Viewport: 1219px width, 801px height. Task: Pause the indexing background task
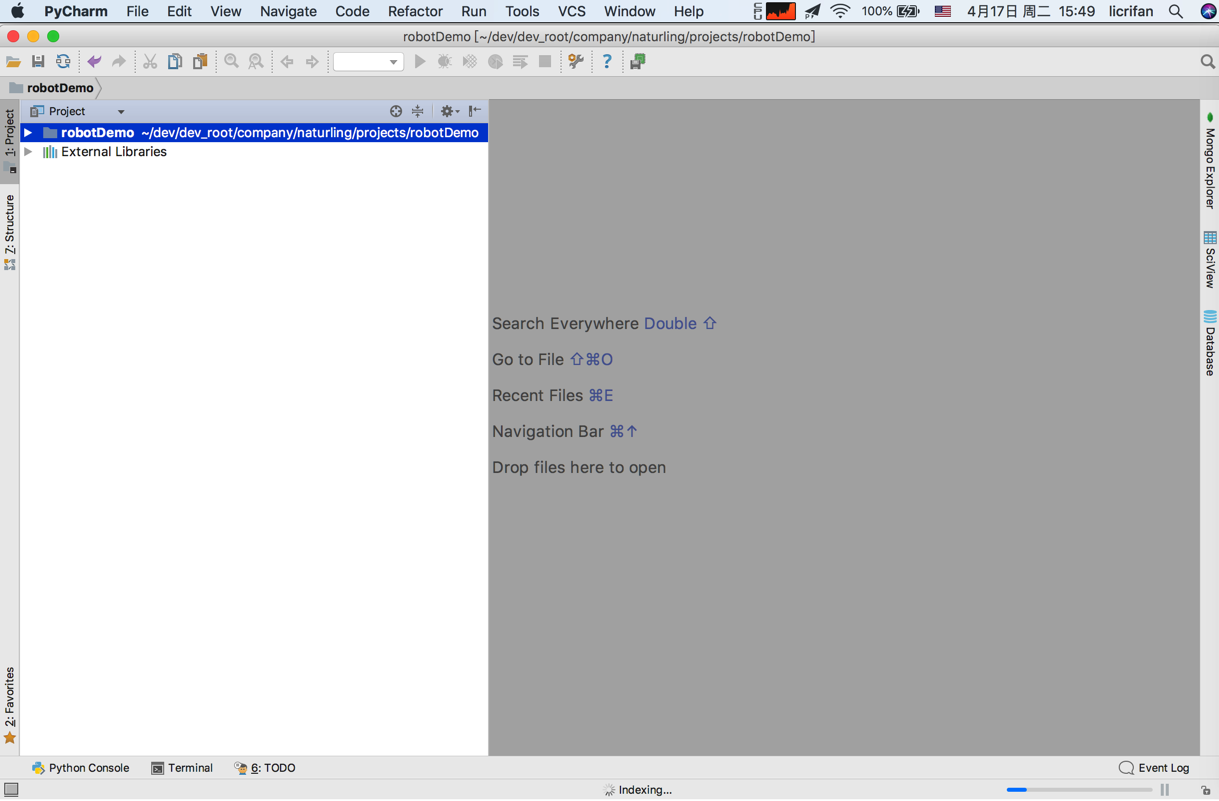pos(1165,790)
